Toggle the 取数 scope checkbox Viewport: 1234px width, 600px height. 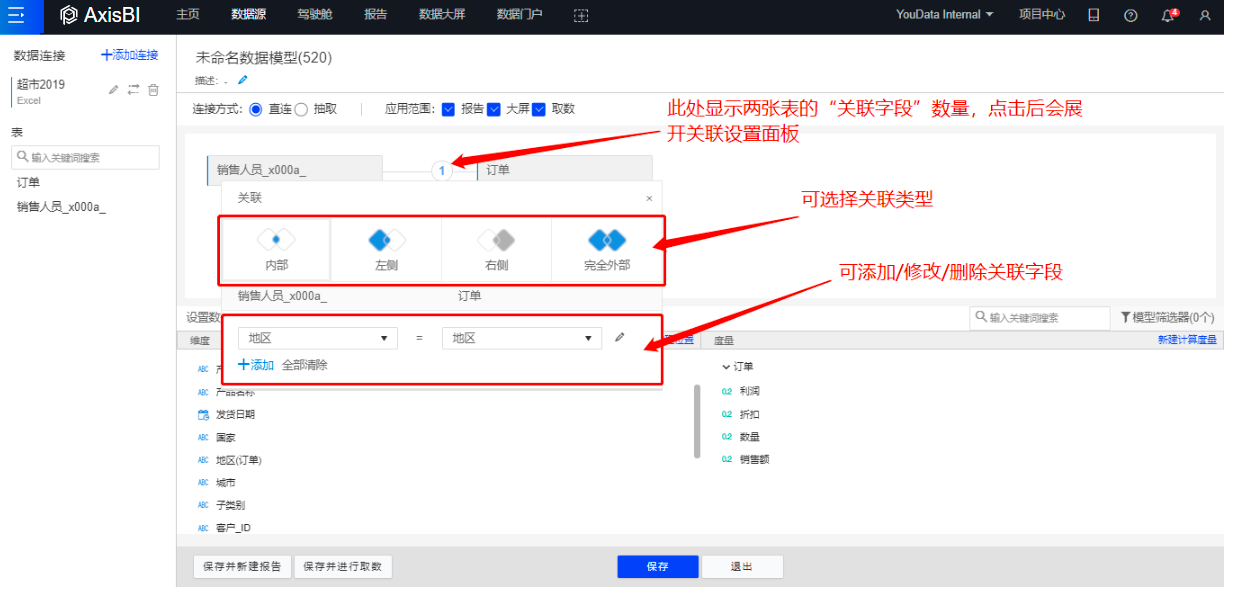[x=539, y=109]
